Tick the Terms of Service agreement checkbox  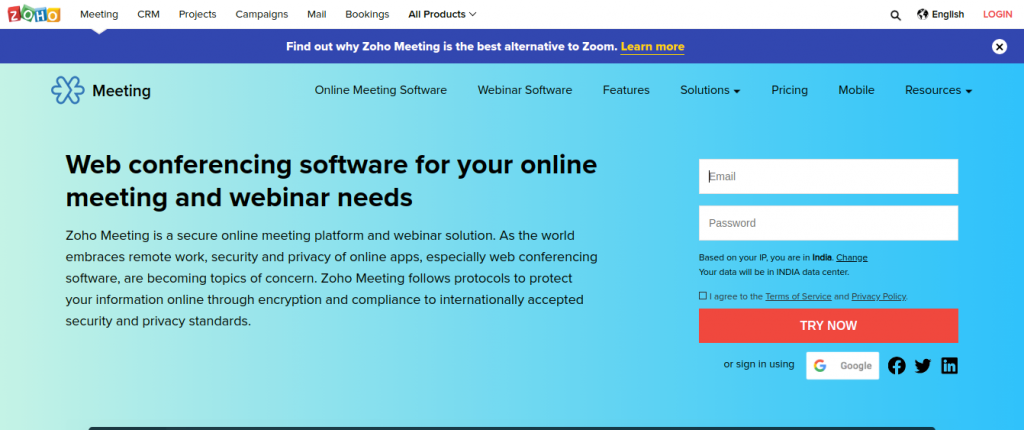703,296
